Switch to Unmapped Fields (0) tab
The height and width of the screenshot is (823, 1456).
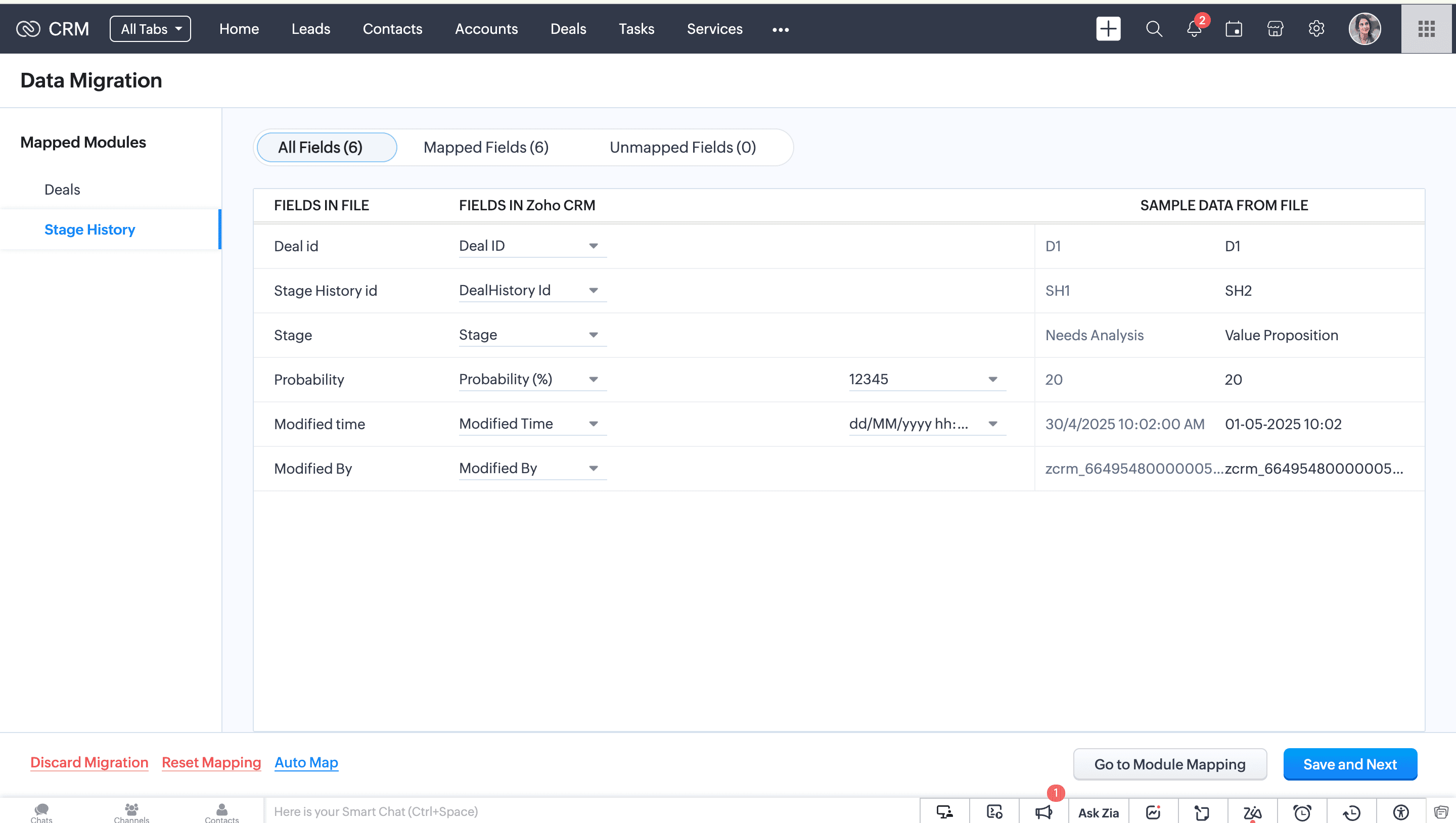click(x=682, y=148)
